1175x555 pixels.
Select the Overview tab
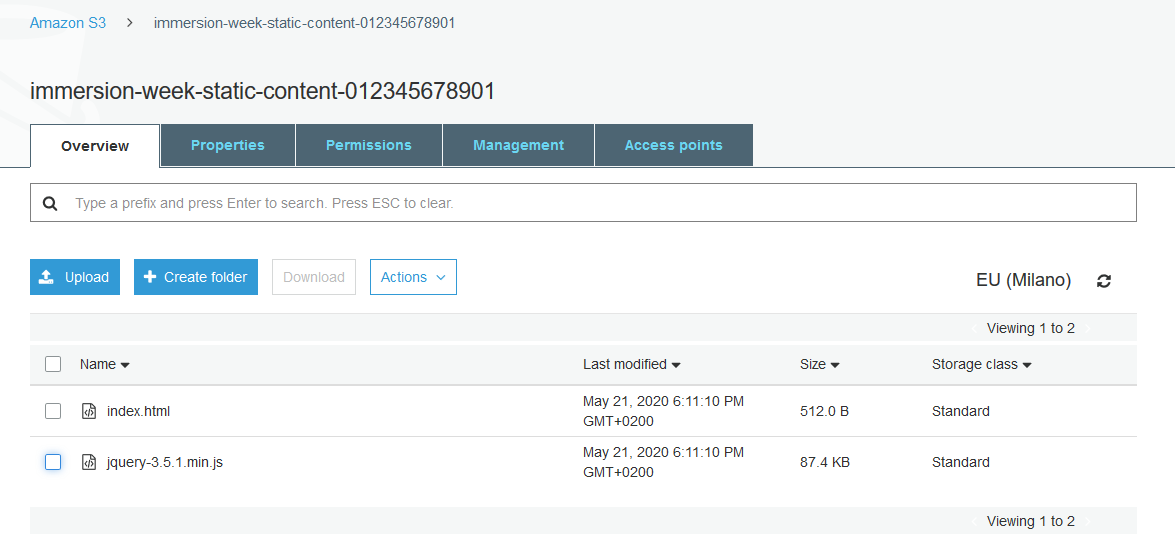click(x=95, y=146)
